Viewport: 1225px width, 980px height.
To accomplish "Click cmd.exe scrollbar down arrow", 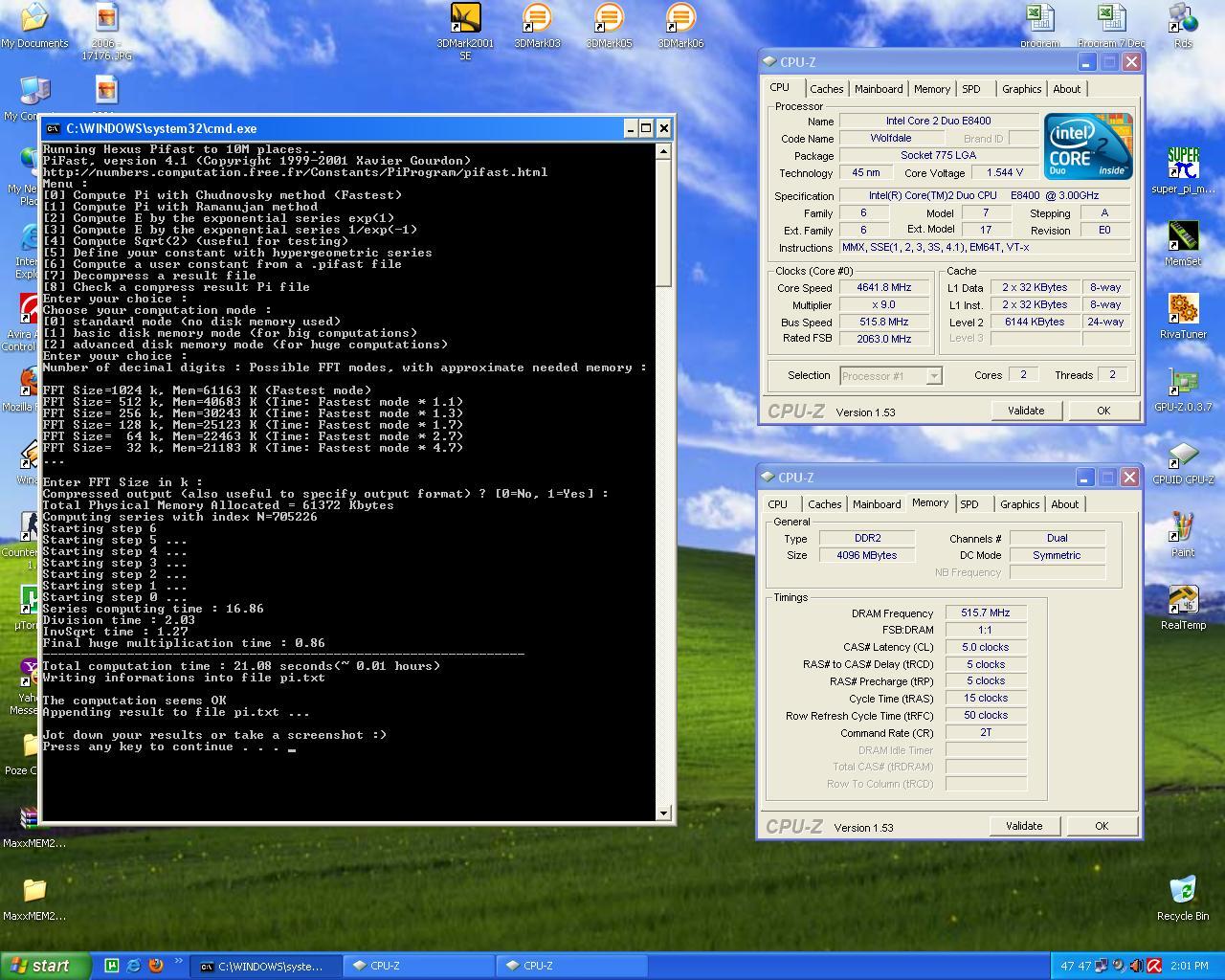I will point(664,813).
